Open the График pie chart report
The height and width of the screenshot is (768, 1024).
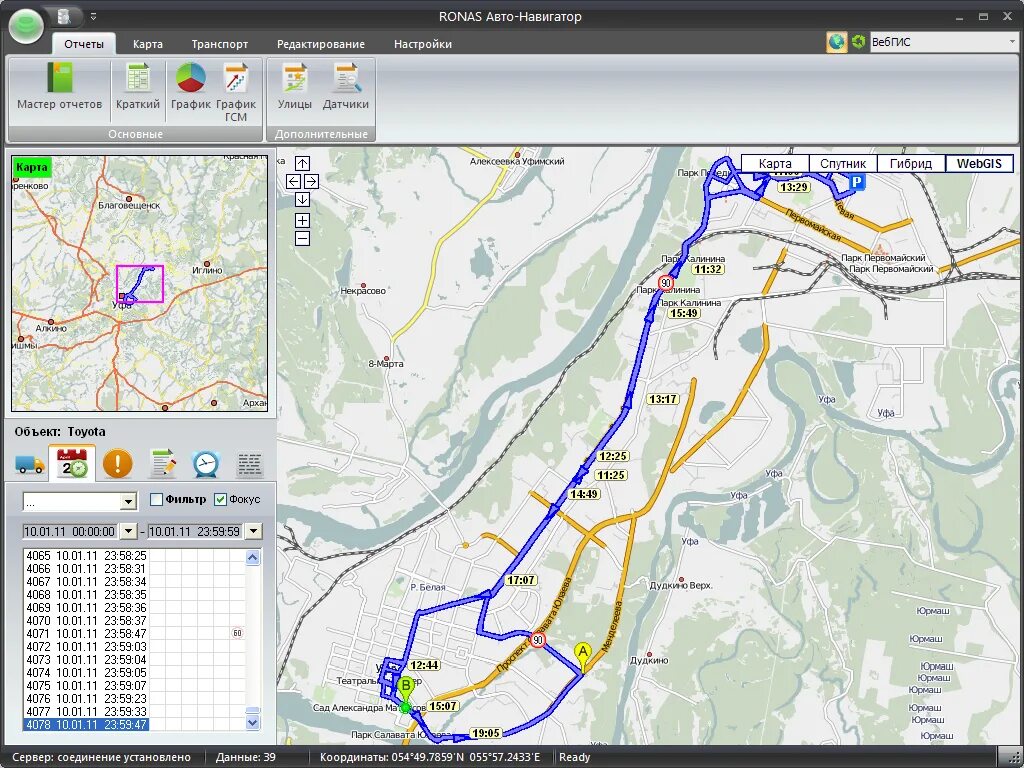191,86
